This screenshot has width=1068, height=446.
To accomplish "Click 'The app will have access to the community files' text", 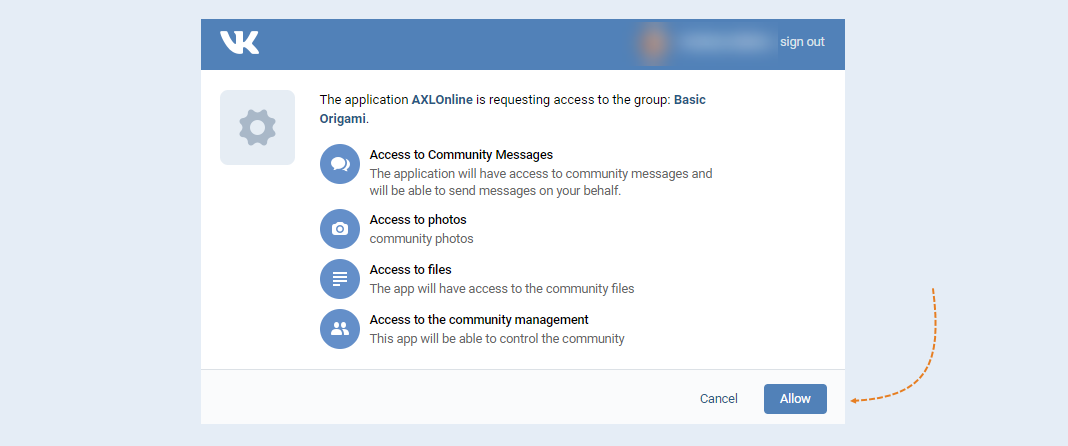I will pos(502,289).
